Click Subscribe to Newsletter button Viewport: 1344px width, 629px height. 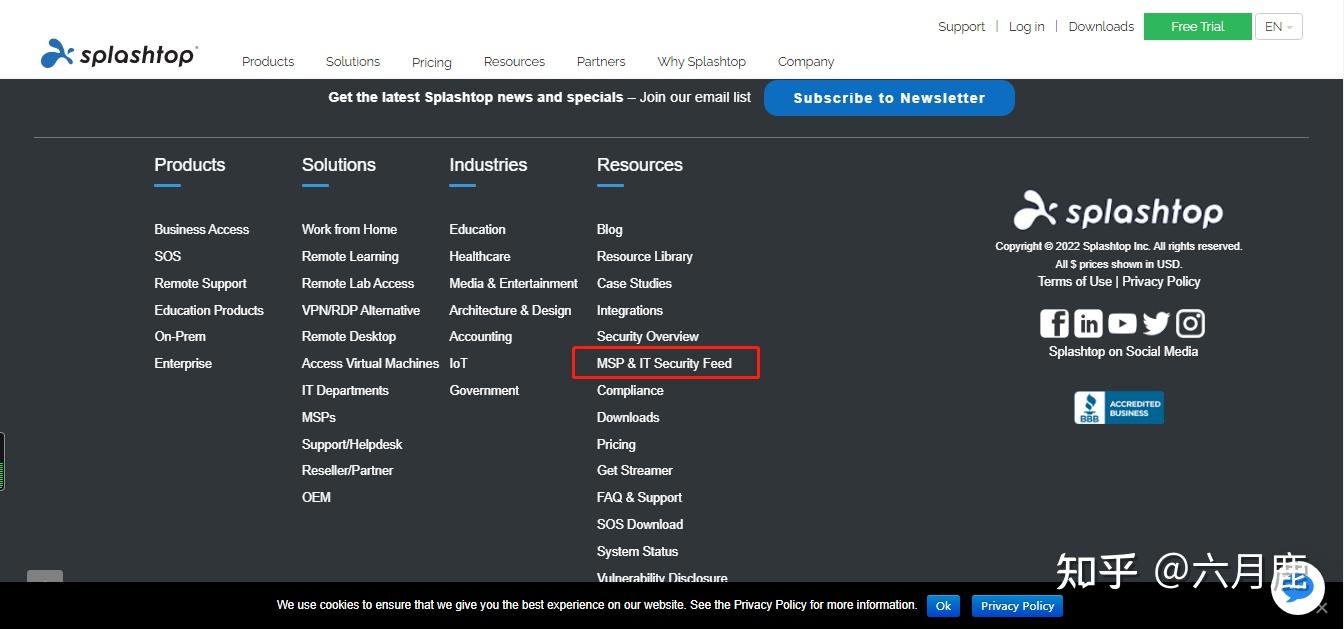[889, 98]
